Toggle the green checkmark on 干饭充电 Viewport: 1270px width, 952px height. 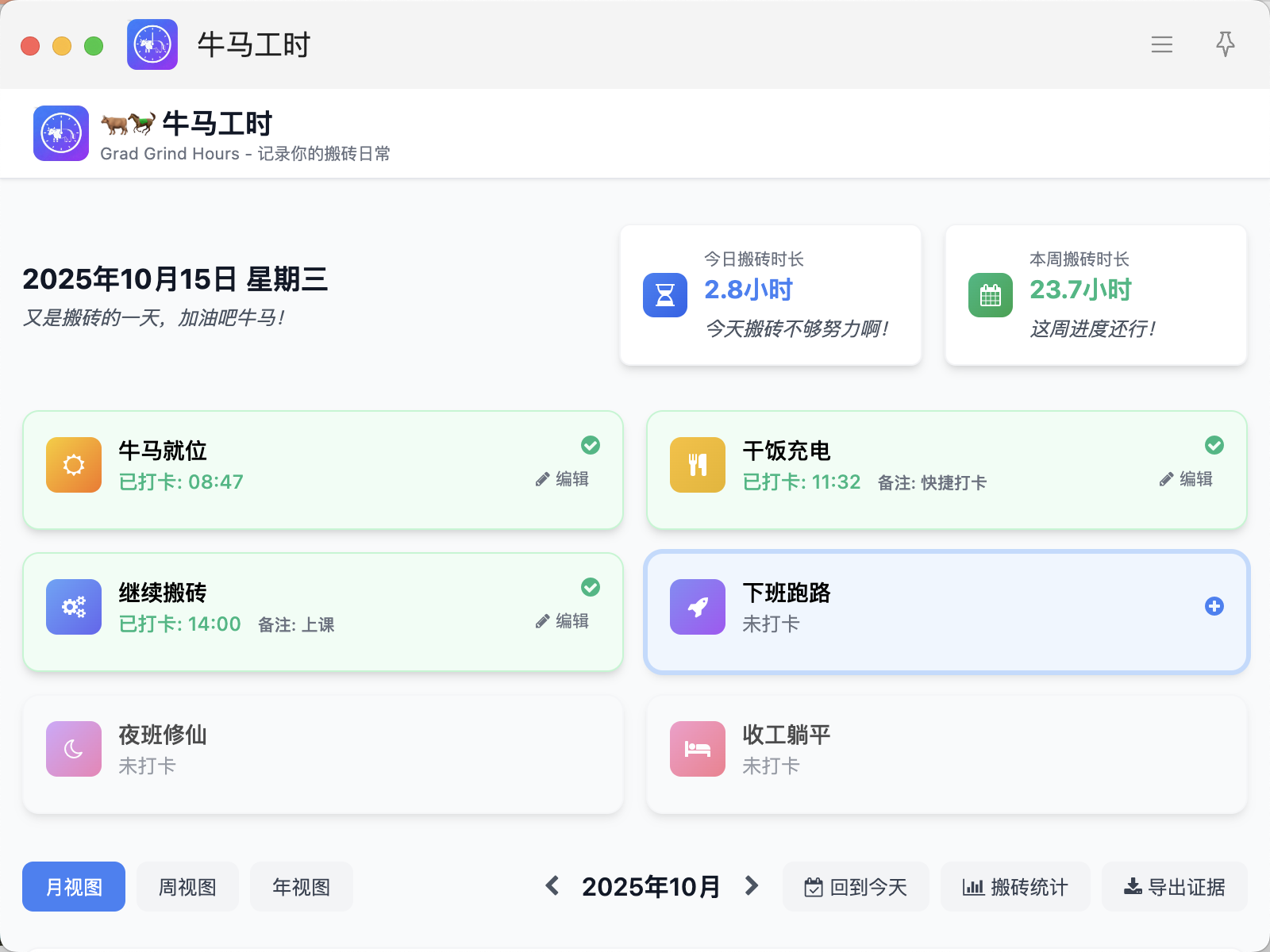1214,445
